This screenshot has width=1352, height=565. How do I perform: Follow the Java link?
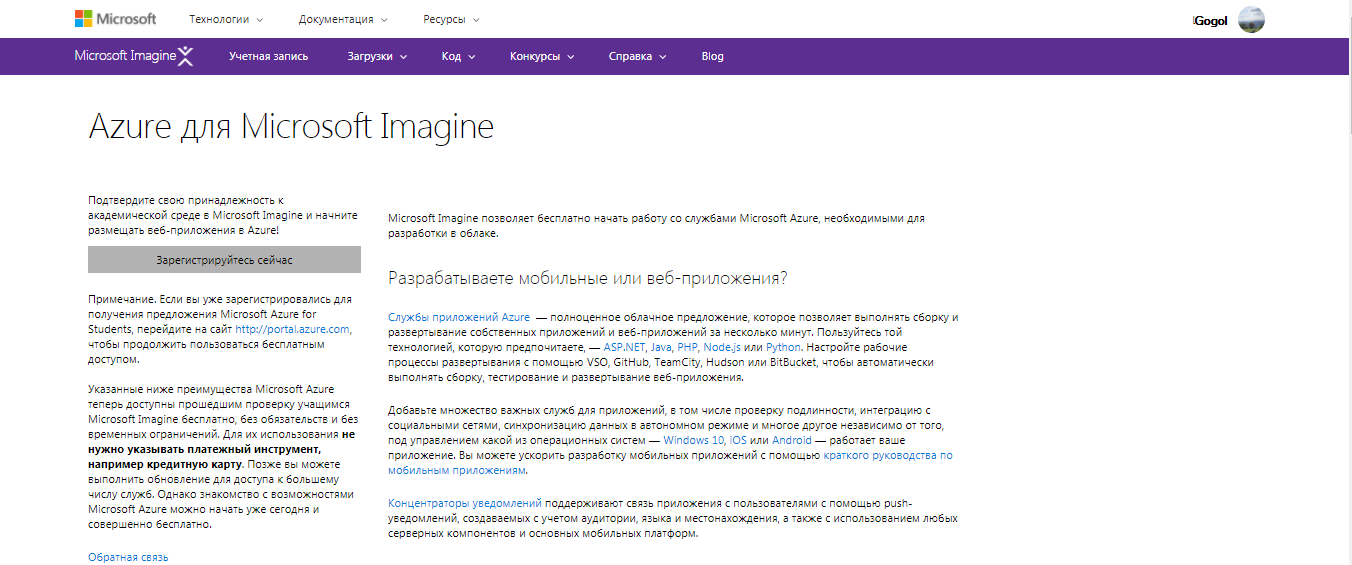[661, 347]
